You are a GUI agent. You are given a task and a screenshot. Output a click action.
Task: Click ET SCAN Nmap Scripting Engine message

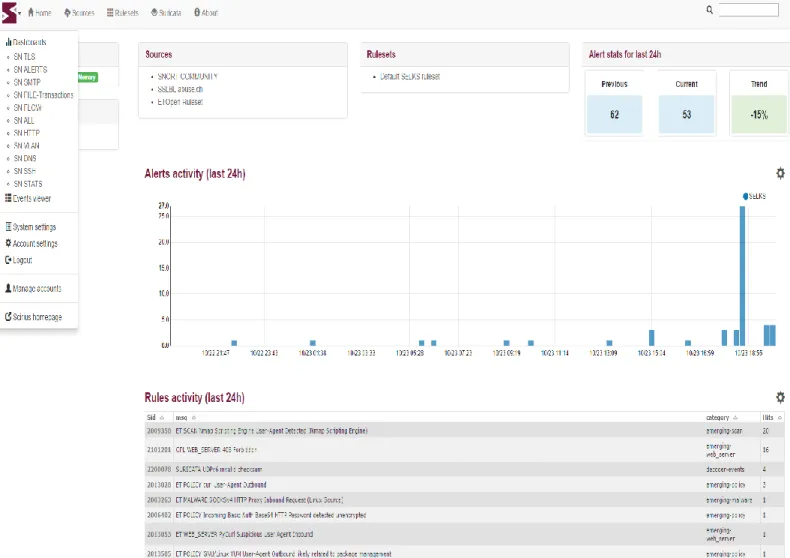point(272,431)
